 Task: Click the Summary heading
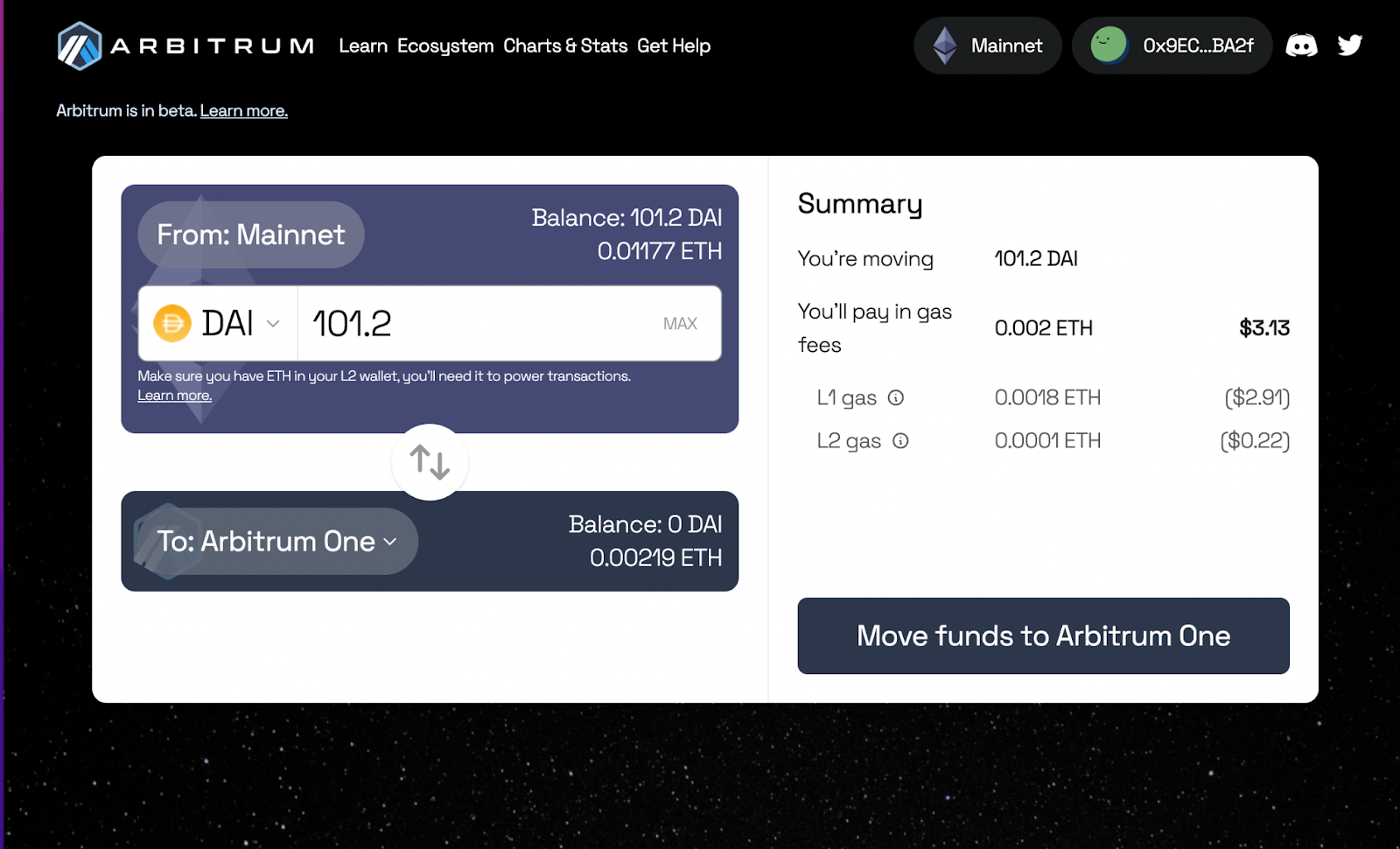click(860, 204)
